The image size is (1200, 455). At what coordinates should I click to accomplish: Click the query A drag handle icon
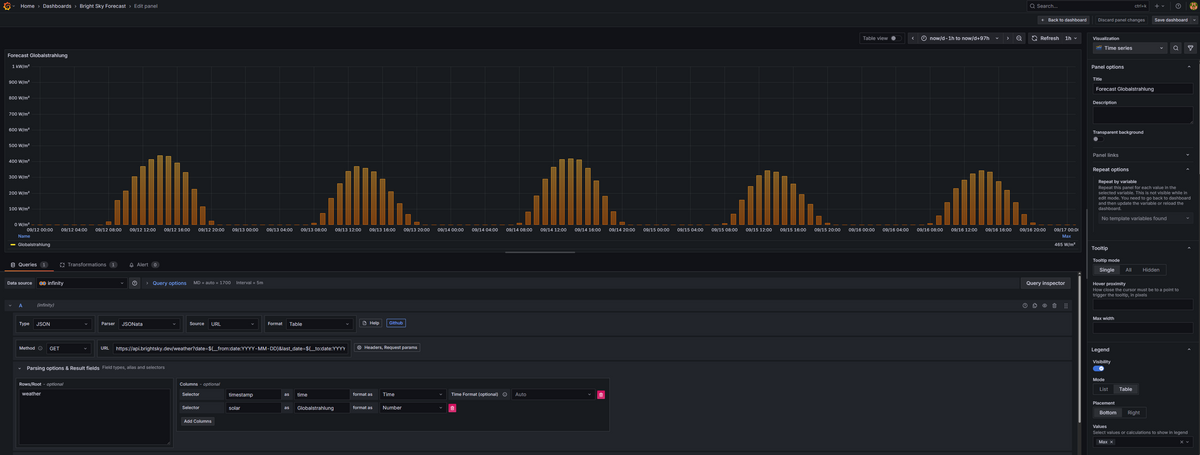pyautogui.click(x=1066, y=305)
